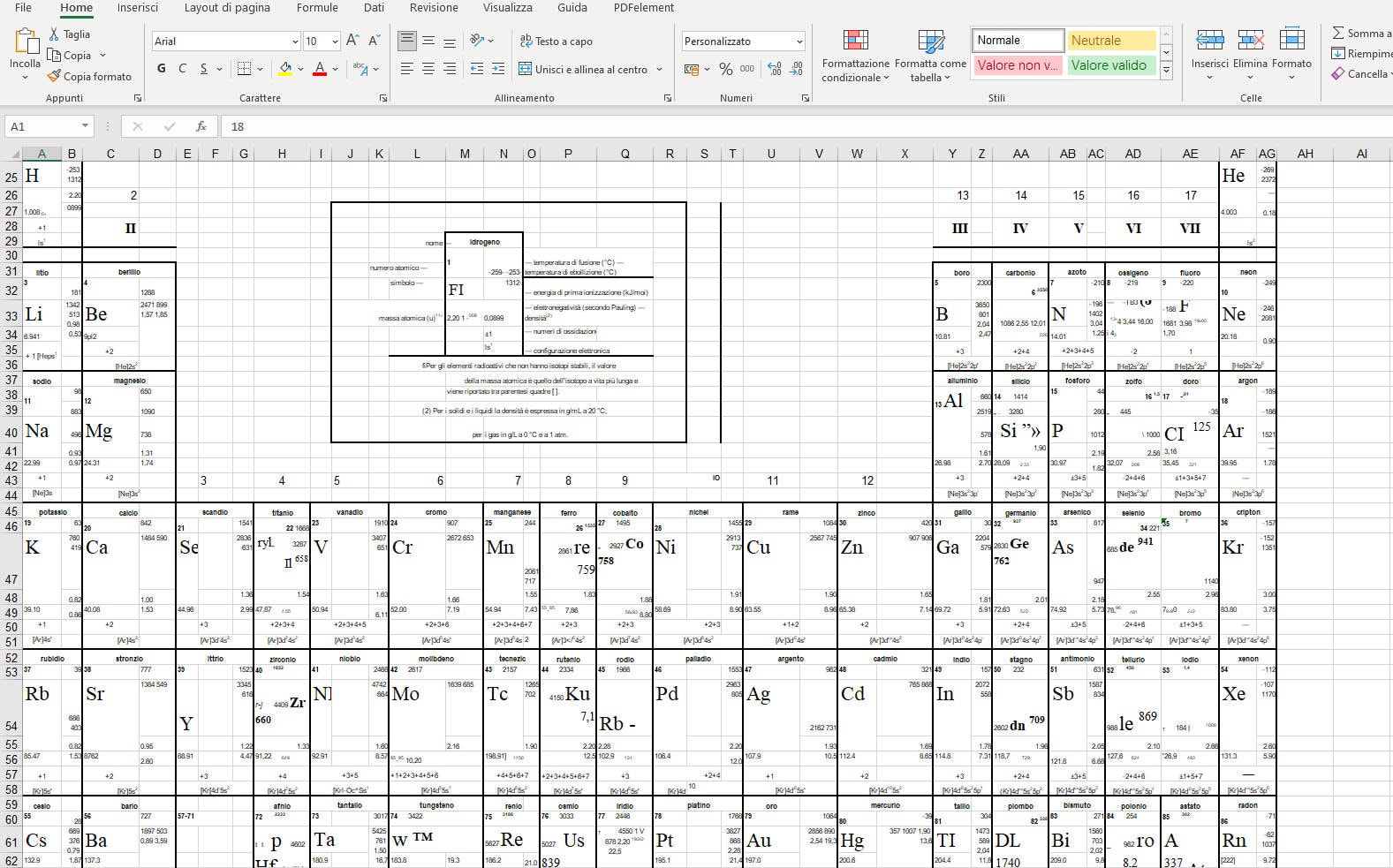Increase font size with larger A icon
1393x868 pixels.
coord(352,41)
